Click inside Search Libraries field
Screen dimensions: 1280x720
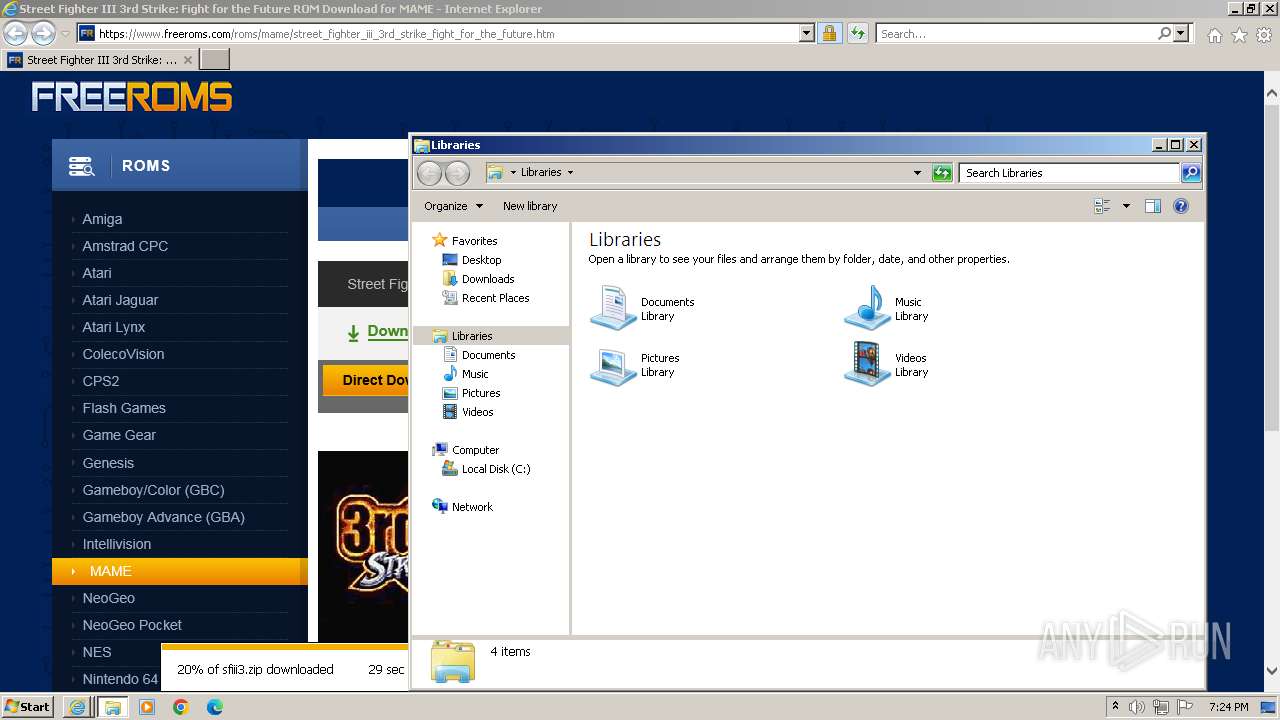(1069, 173)
